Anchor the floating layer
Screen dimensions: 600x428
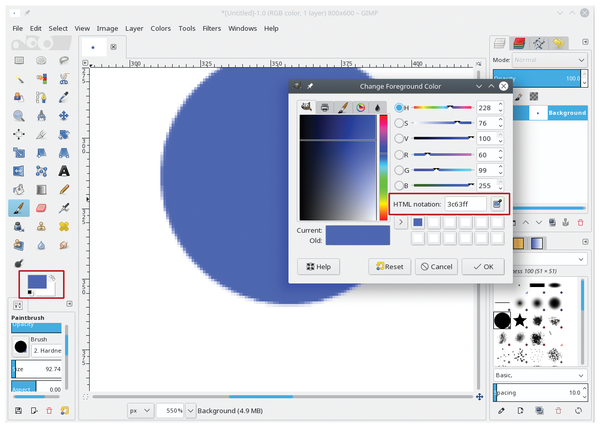coord(566,222)
